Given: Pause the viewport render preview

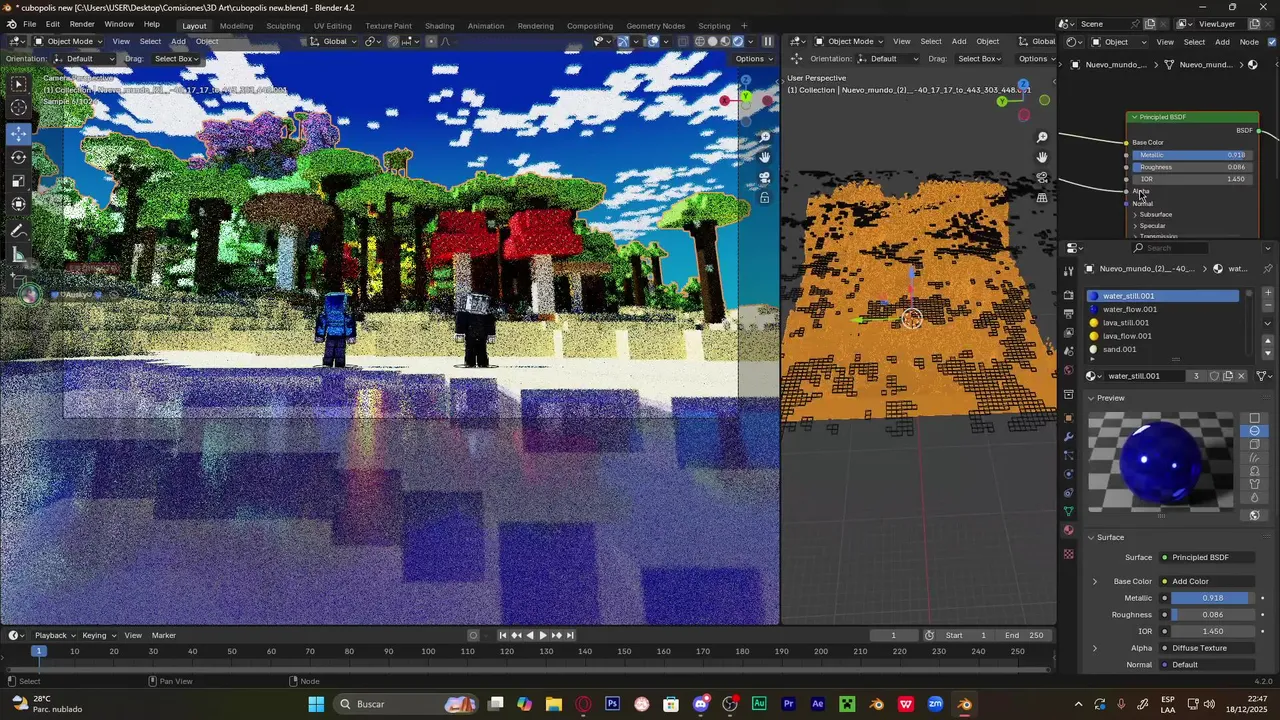Looking at the screenshot, I should (768, 41).
